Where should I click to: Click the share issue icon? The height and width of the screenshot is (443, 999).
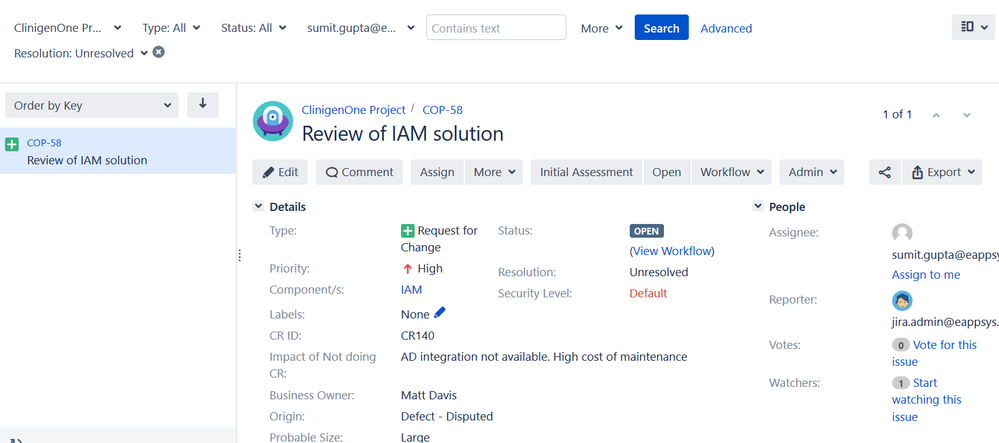(884, 172)
